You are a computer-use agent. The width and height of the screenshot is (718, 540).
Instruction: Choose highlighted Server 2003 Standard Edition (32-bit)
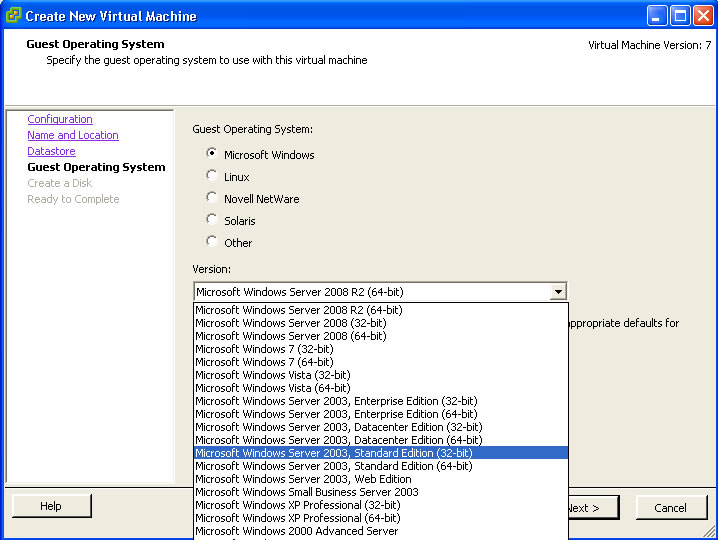point(381,453)
